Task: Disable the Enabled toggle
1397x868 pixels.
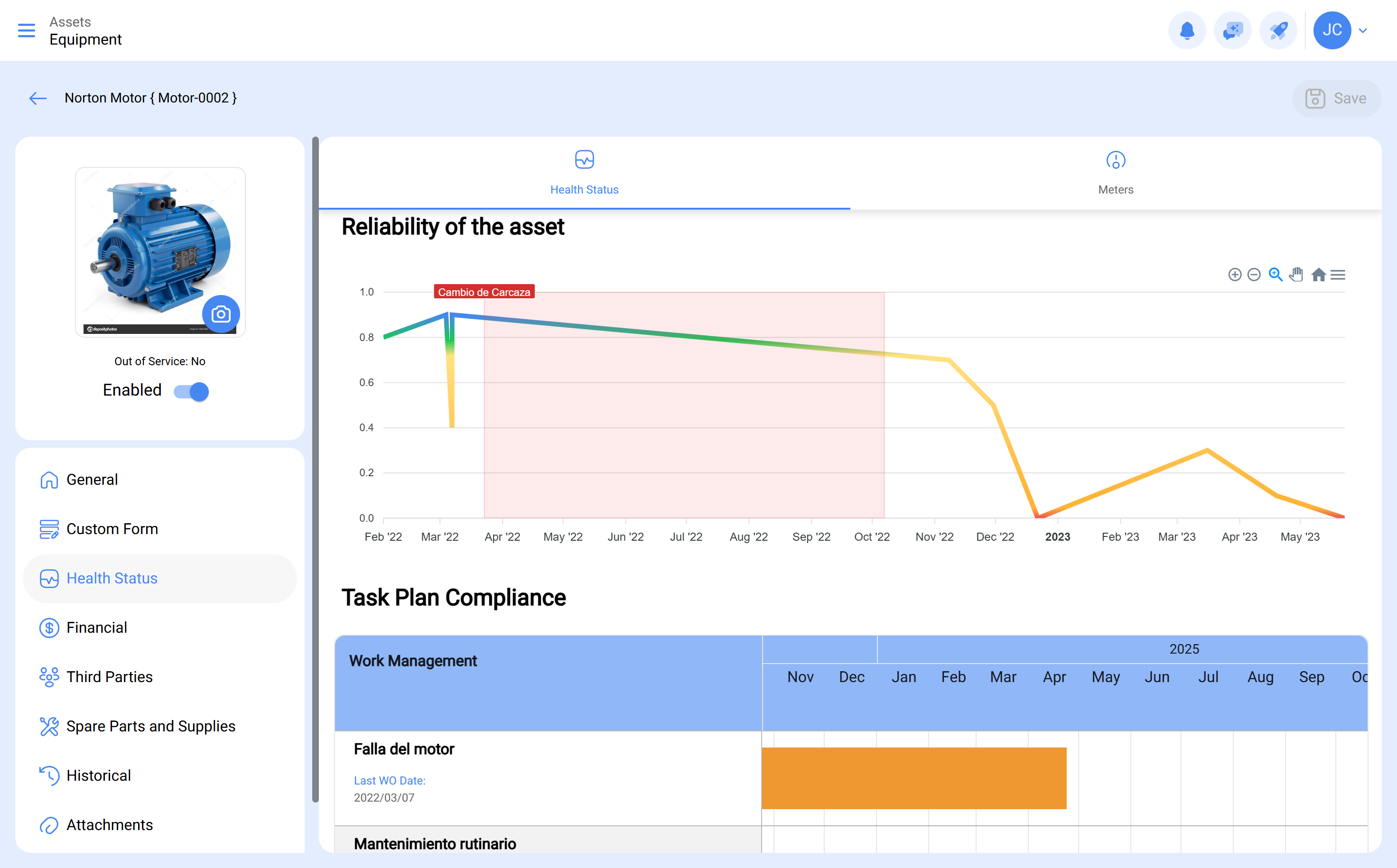Action: [190, 391]
